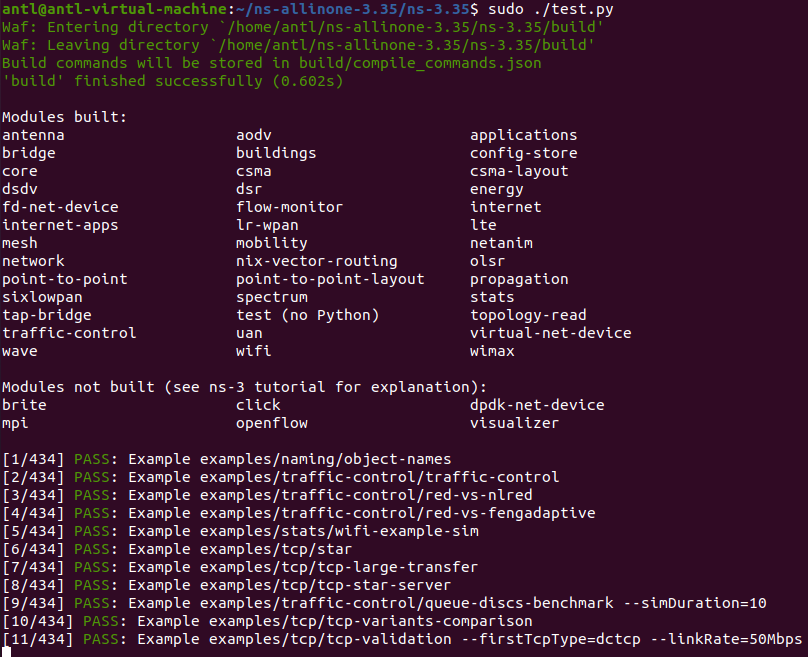Click the 'sudo ./test.py' command text
The width and height of the screenshot is (808, 657).
tap(550, 9)
